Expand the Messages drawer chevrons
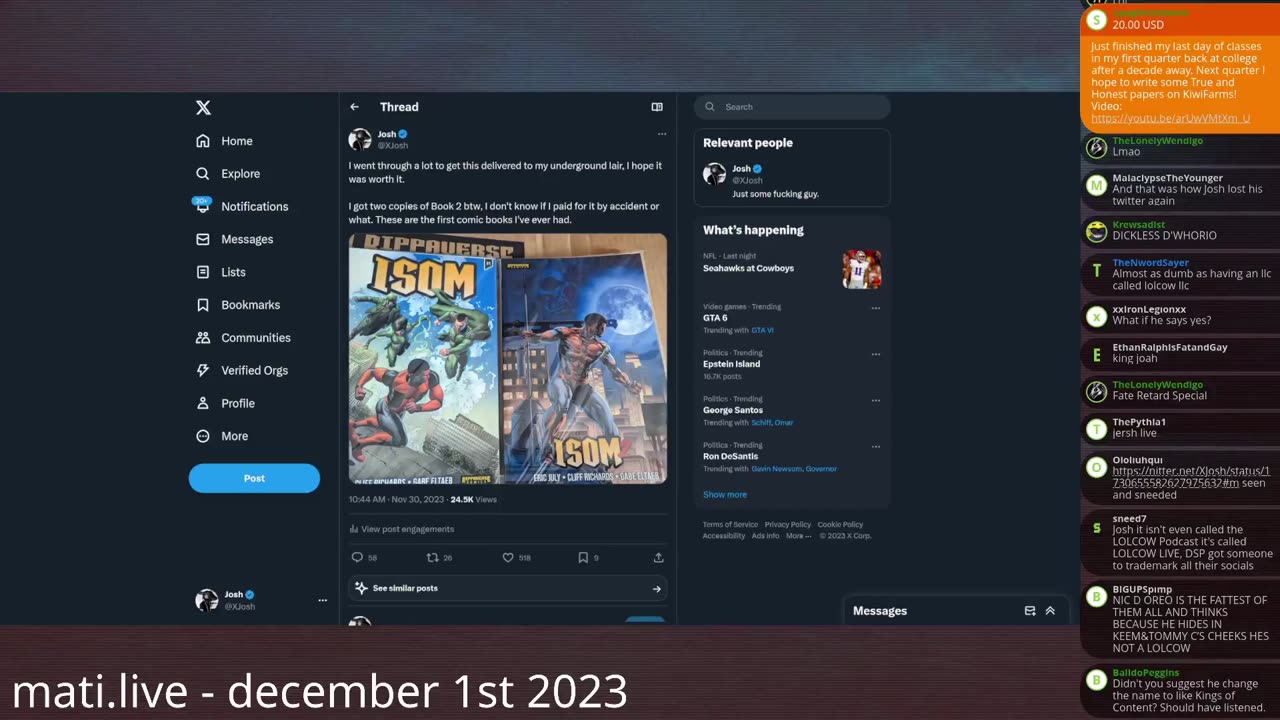The width and height of the screenshot is (1280, 720). click(1050, 611)
